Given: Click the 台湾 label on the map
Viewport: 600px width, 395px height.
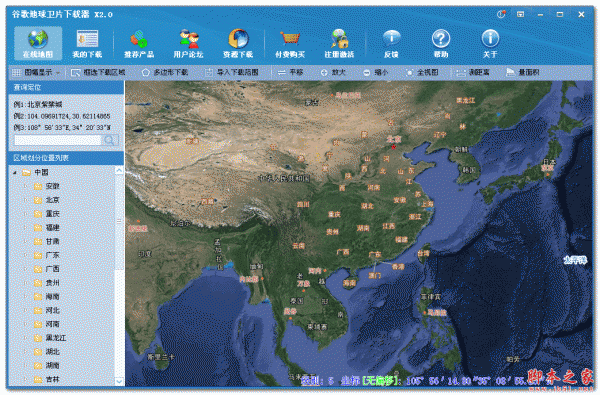Looking at the screenshot, I should click(x=423, y=253).
